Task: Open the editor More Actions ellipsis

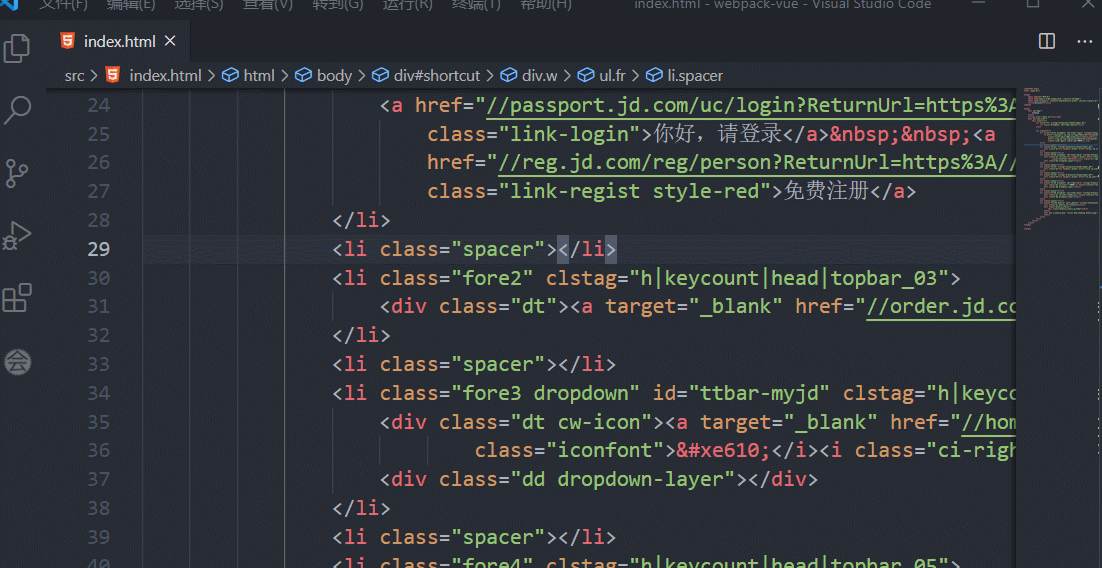Action: click(1084, 41)
